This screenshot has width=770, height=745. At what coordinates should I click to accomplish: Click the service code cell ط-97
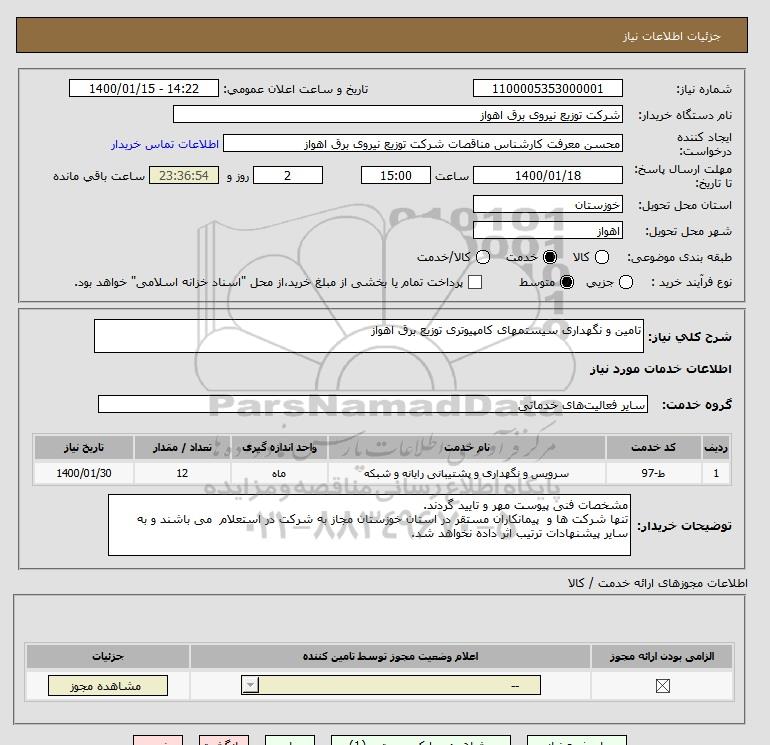[x=654, y=473]
